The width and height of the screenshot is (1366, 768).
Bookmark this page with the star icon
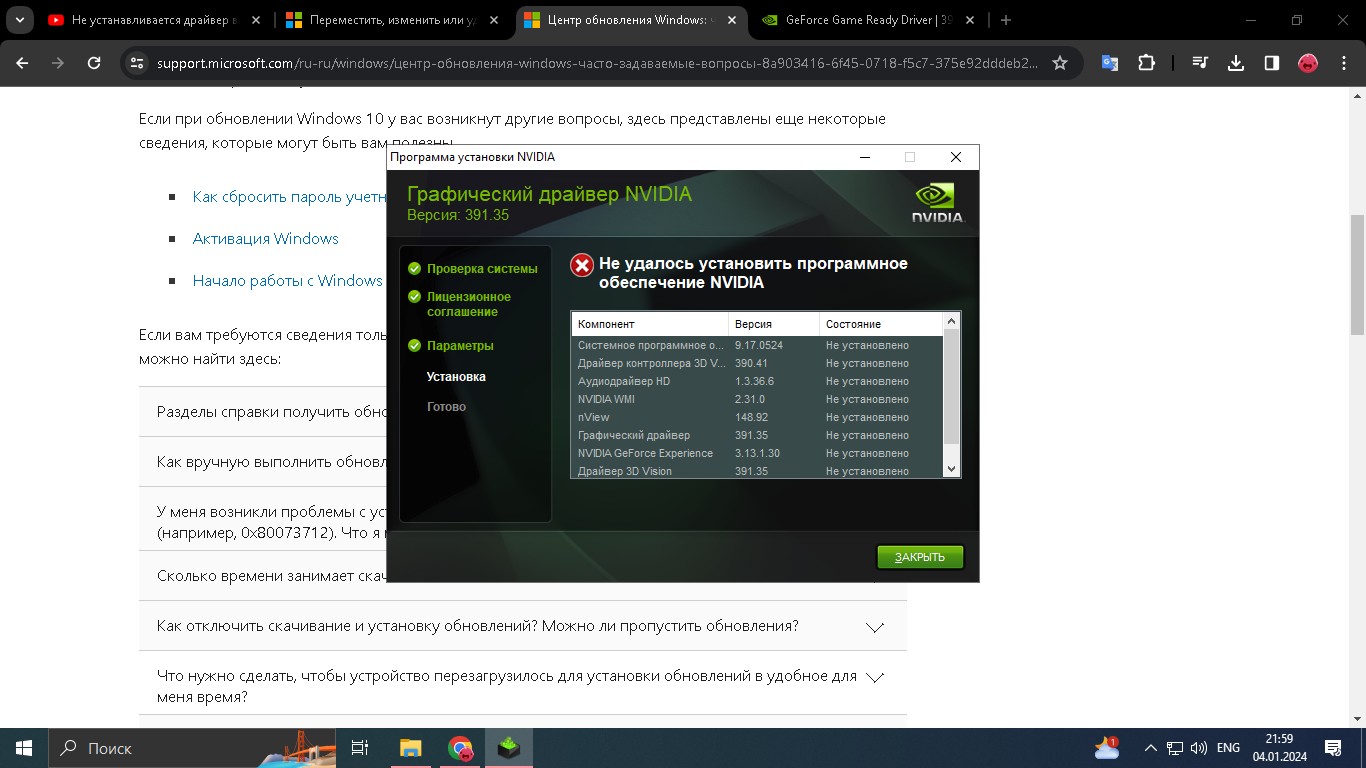1060,63
